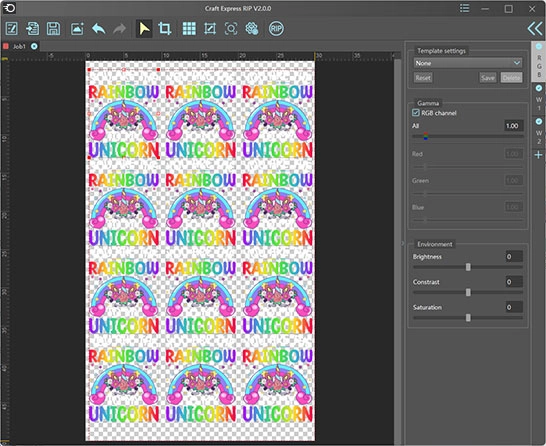
Task: Click the save disk icon
Action: 53,29
